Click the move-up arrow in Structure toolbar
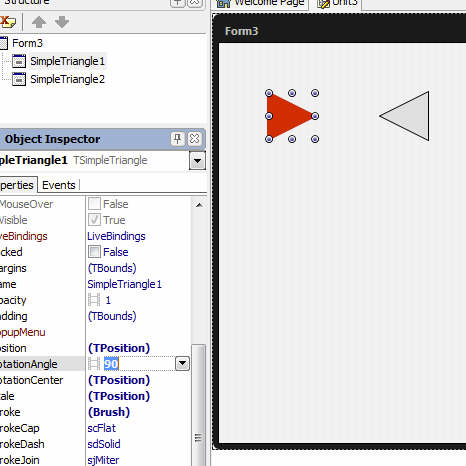This screenshot has height=466, width=466. click(39, 22)
